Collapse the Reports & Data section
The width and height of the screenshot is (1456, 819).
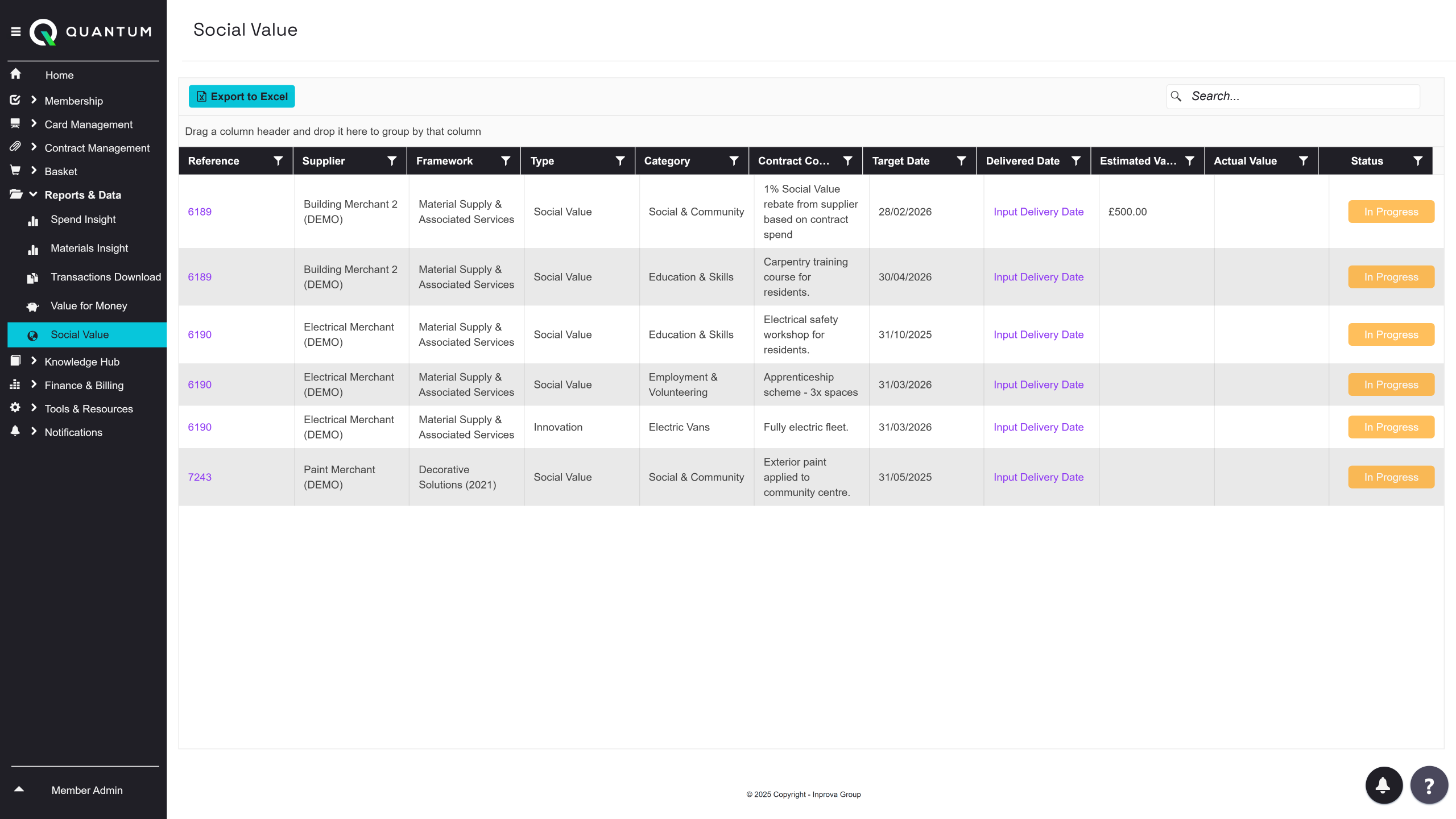34,195
